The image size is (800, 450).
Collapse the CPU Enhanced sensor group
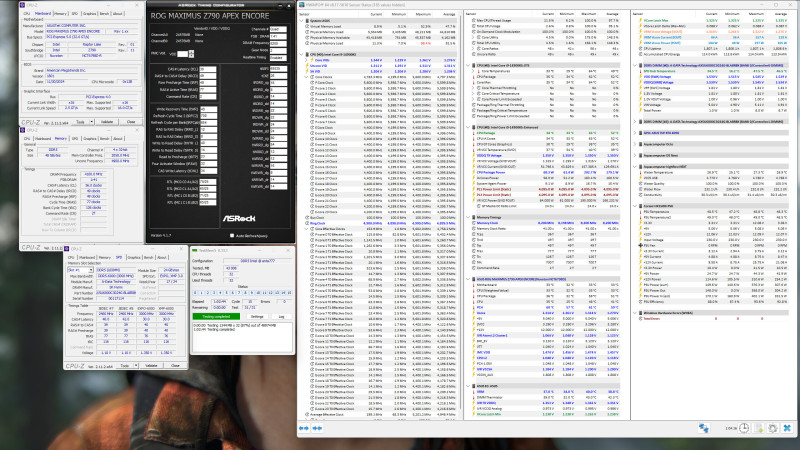coord(468,127)
